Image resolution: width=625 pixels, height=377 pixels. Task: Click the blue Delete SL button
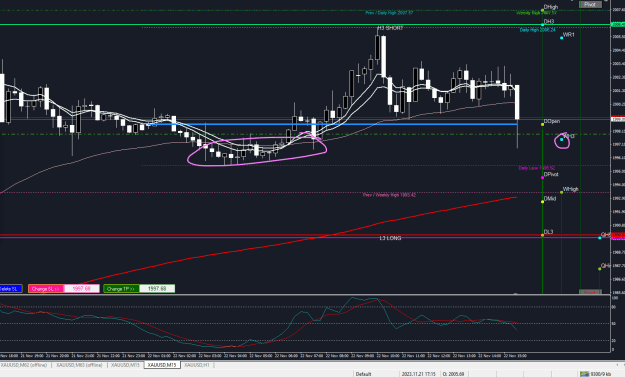pos(11,289)
